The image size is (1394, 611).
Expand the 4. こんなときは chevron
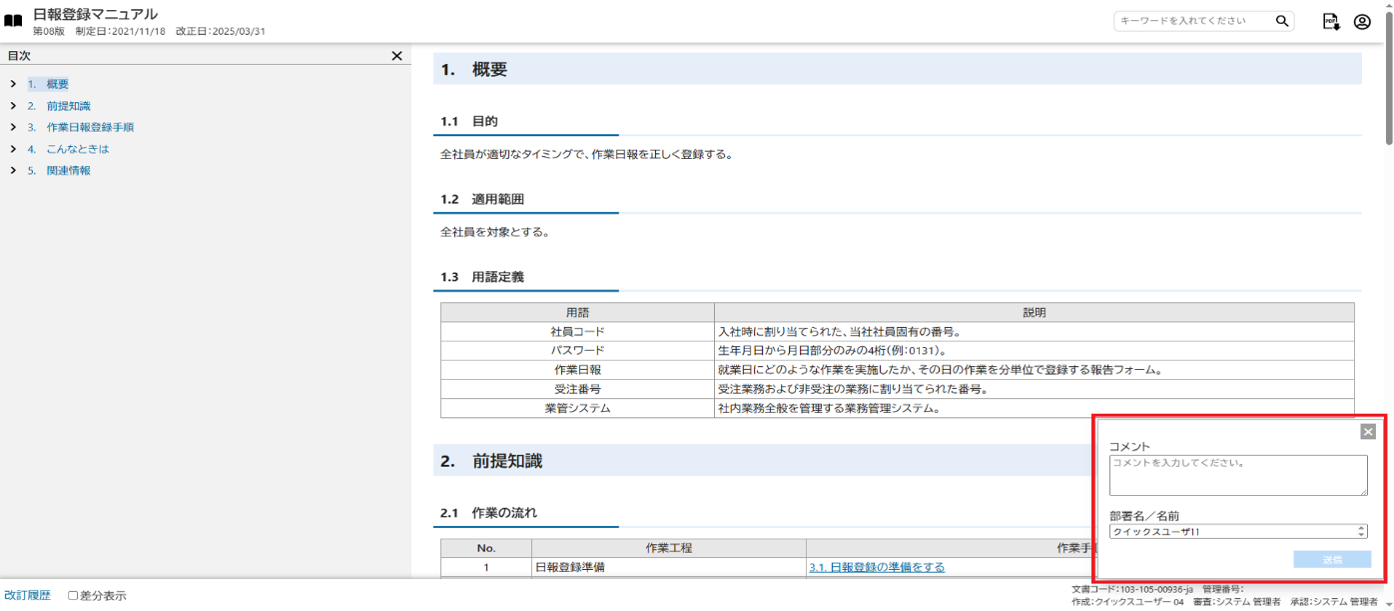point(13,149)
